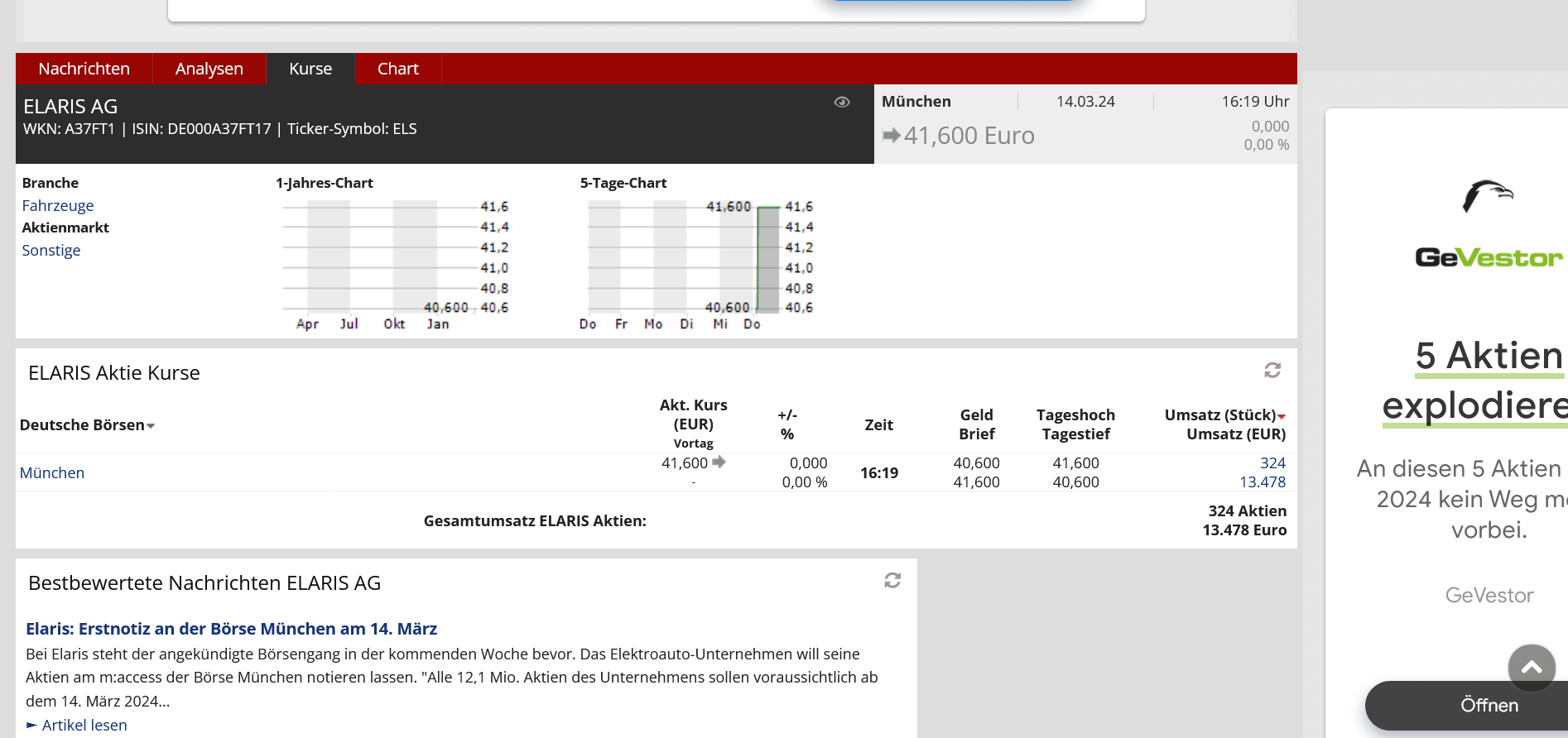Expand the Deutsche Börsen dropdown

tap(151, 426)
